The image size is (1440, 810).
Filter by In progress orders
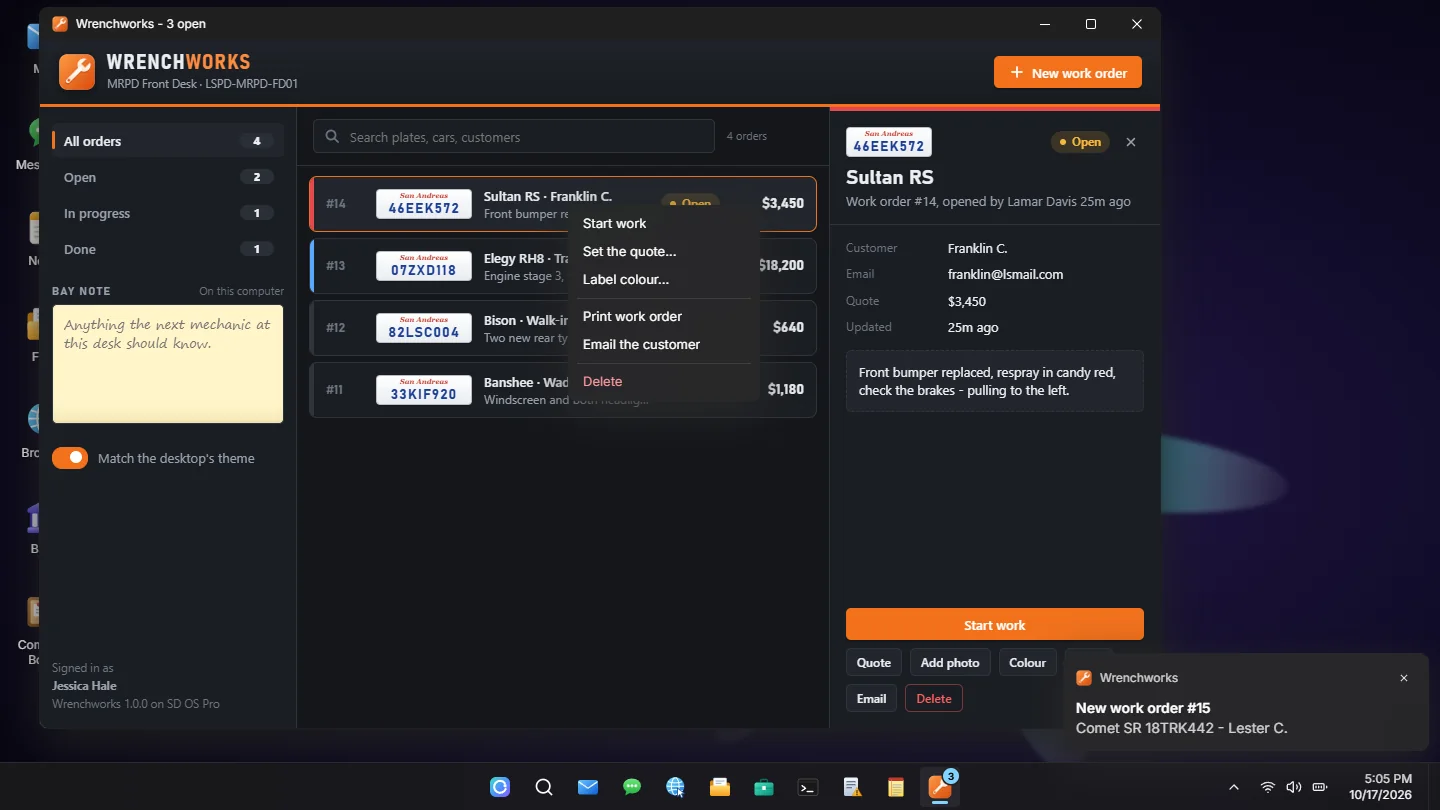(x=168, y=213)
